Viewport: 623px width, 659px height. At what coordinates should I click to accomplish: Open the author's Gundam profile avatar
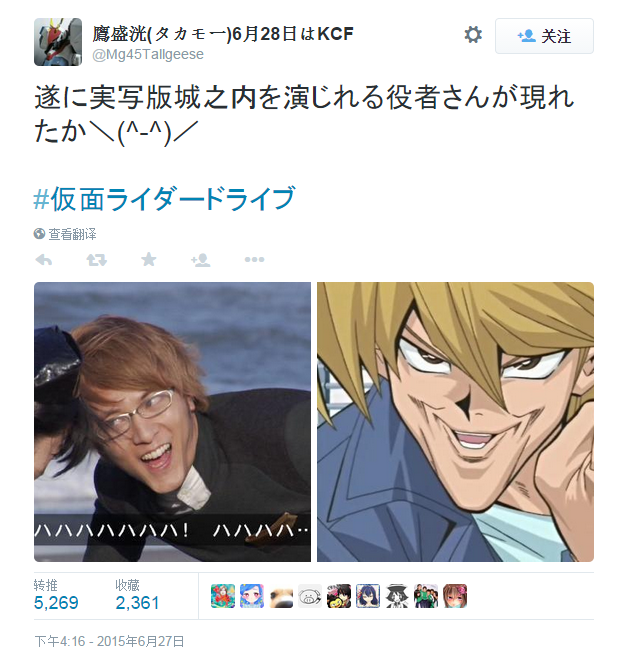point(58,42)
